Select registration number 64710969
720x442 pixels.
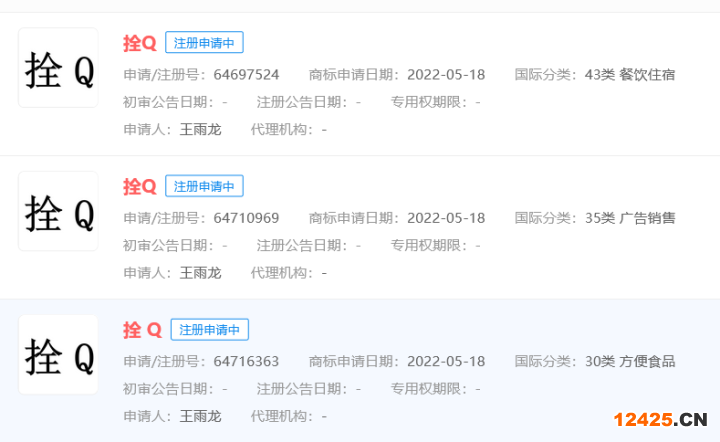pyautogui.click(x=246, y=218)
